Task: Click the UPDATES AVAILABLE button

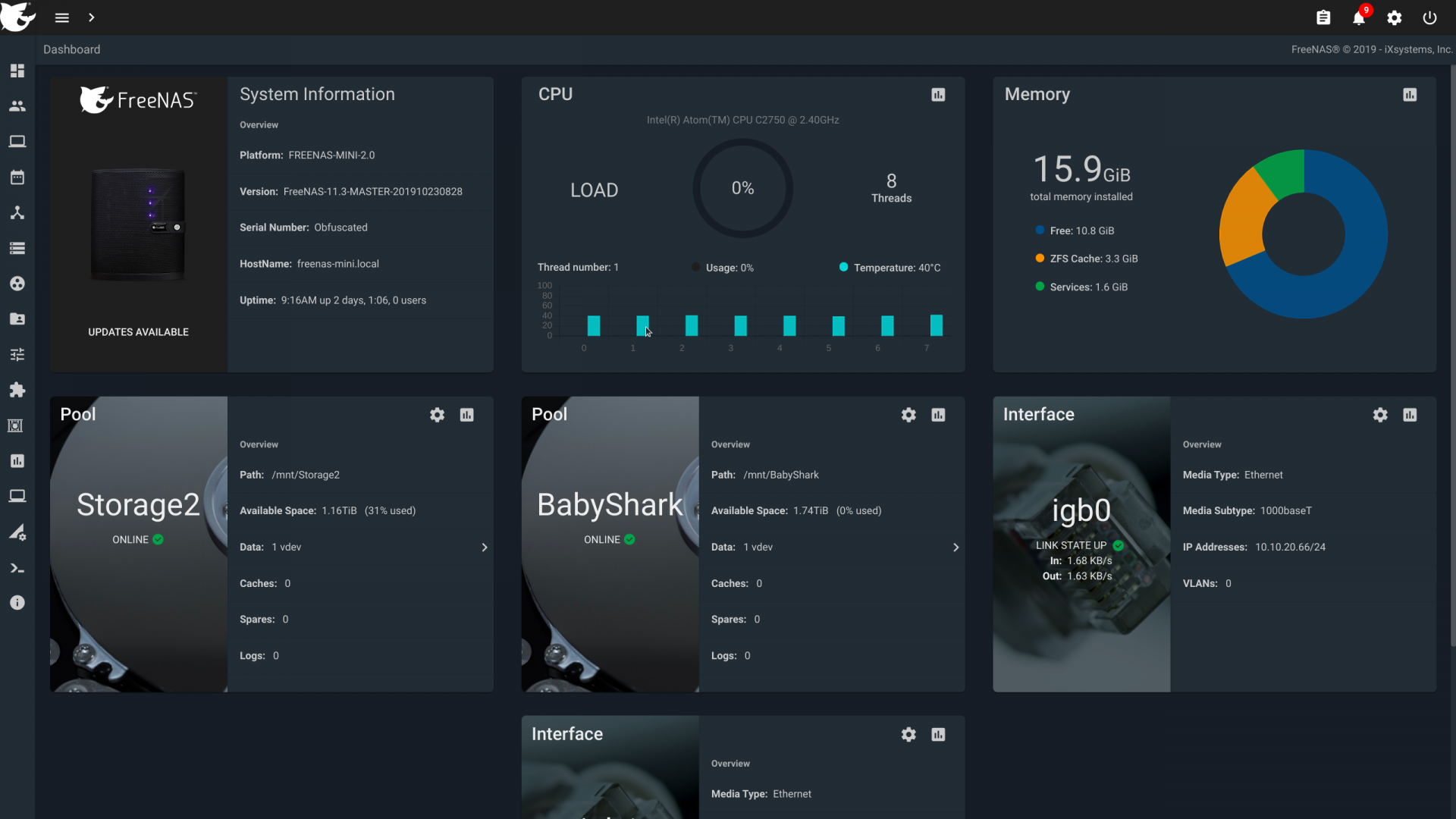Action: pyautogui.click(x=138, y=332)
